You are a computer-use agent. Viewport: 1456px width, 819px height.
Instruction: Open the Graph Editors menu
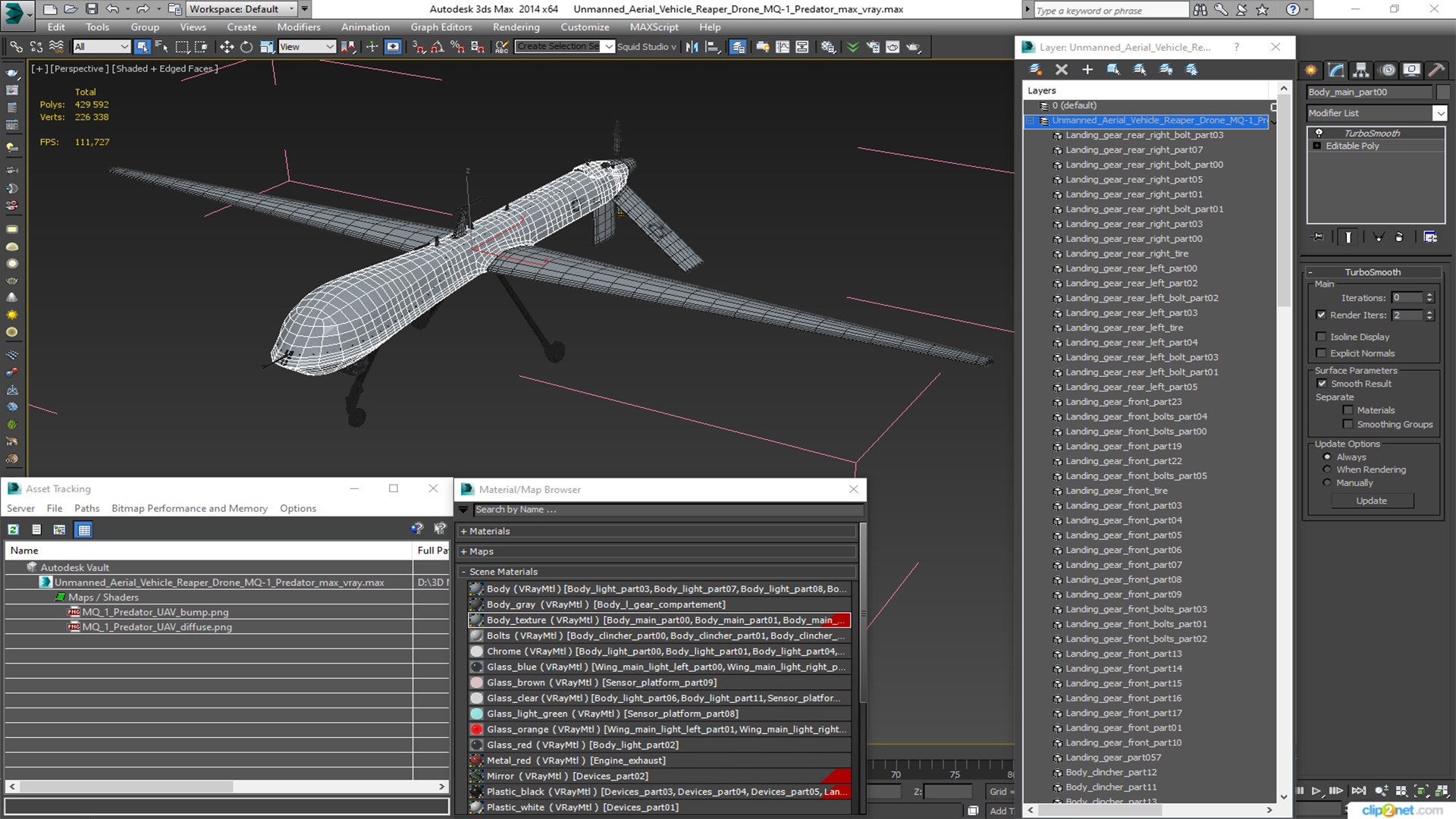[441, 27]
